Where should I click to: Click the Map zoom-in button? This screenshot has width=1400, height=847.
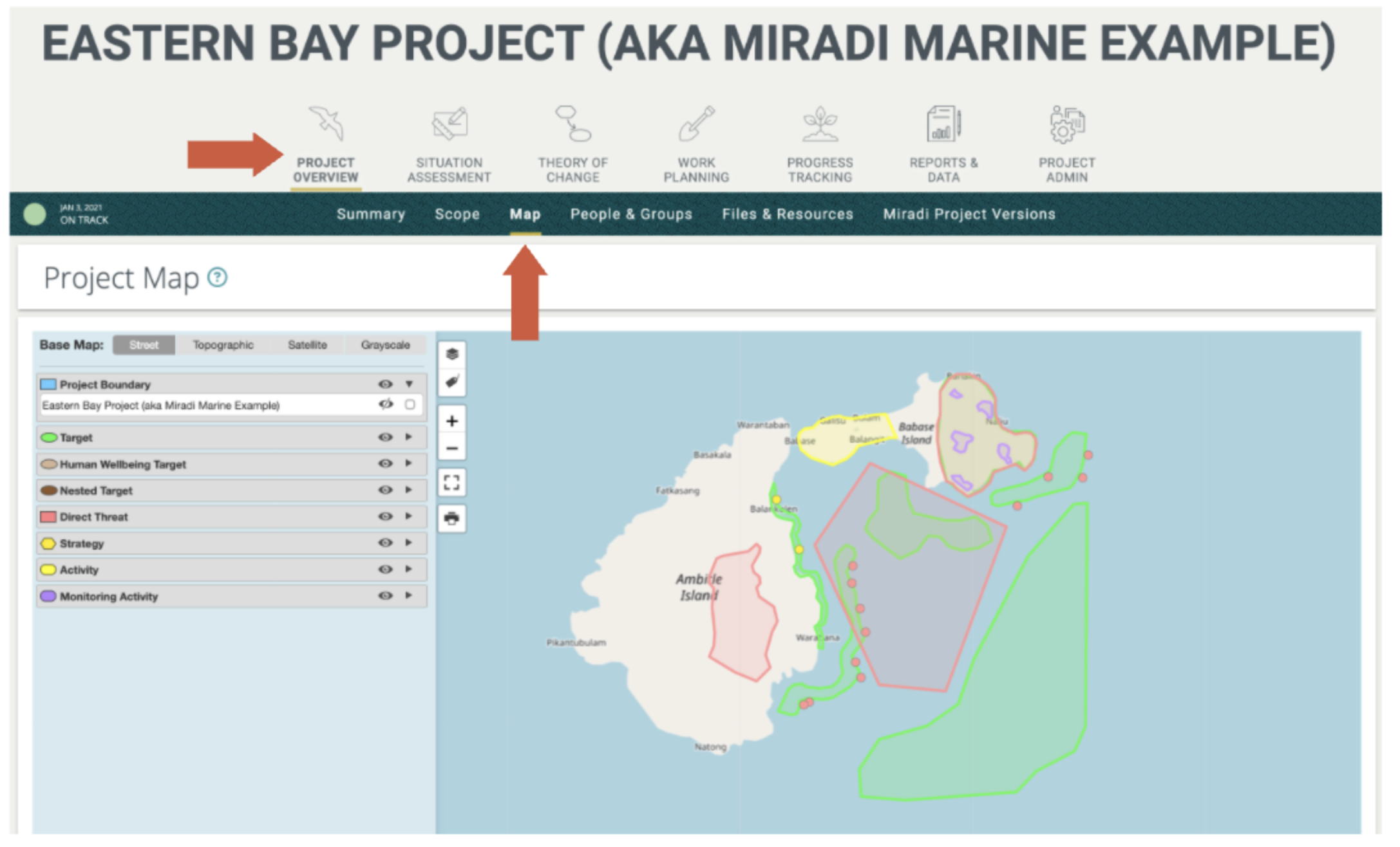point(451,420)
